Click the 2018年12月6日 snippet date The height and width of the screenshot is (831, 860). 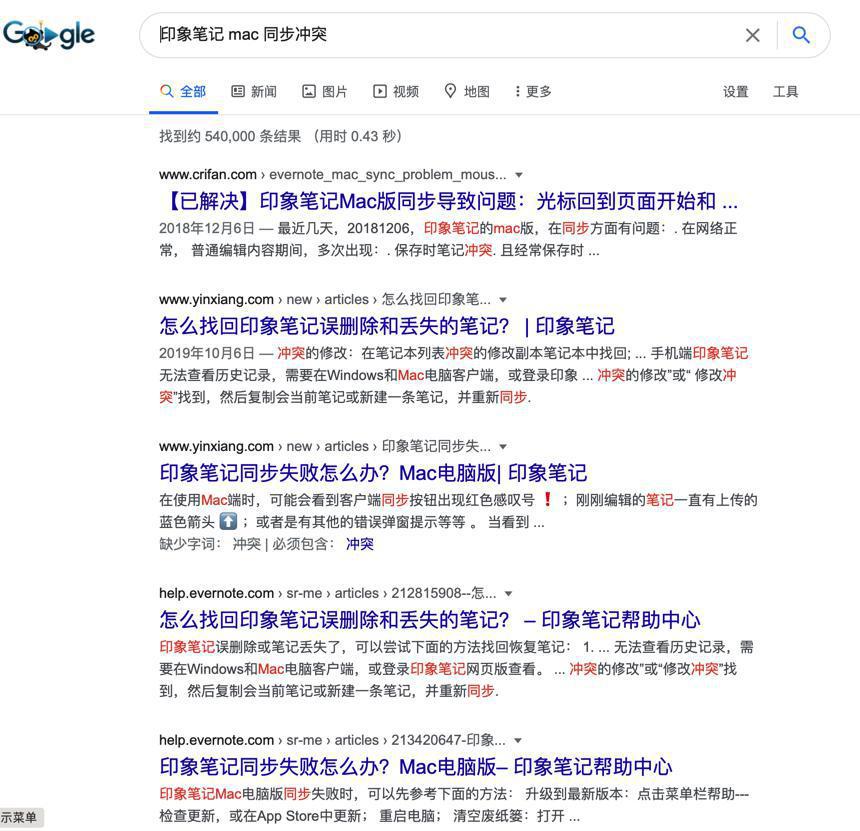coord(207,228)
